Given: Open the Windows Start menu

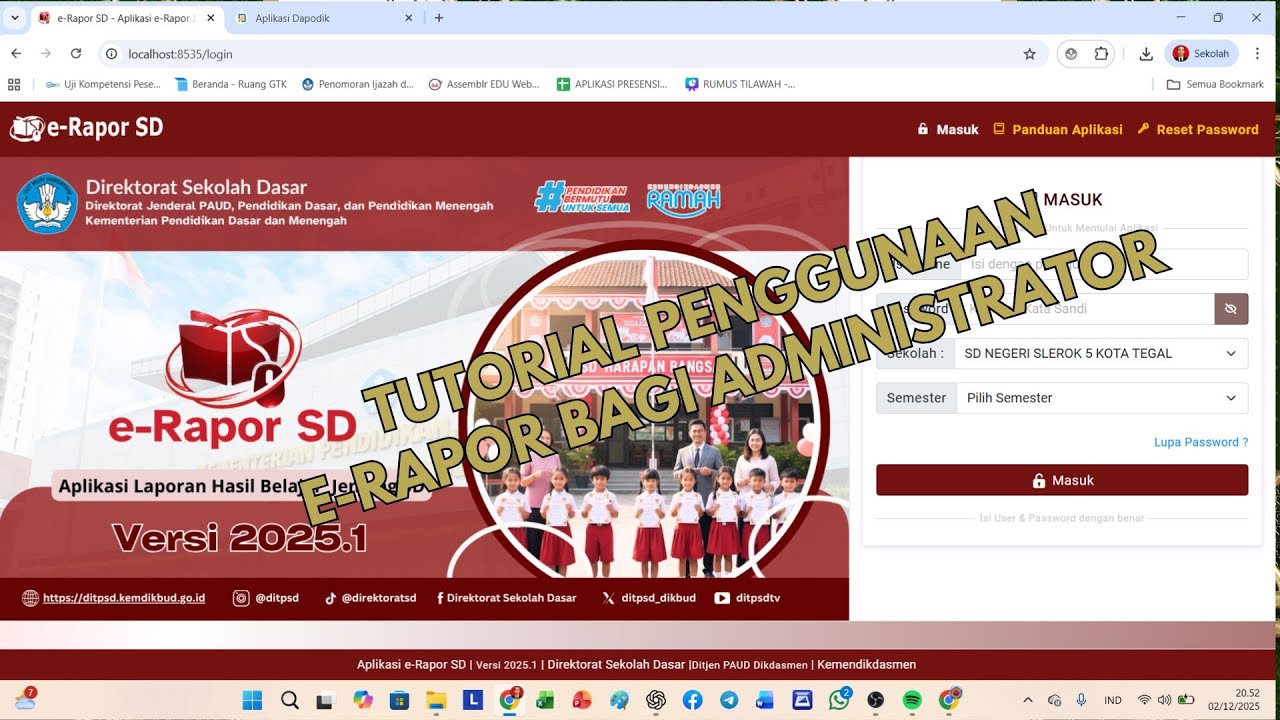Looking at the screenshot, I should coord(252,700).
